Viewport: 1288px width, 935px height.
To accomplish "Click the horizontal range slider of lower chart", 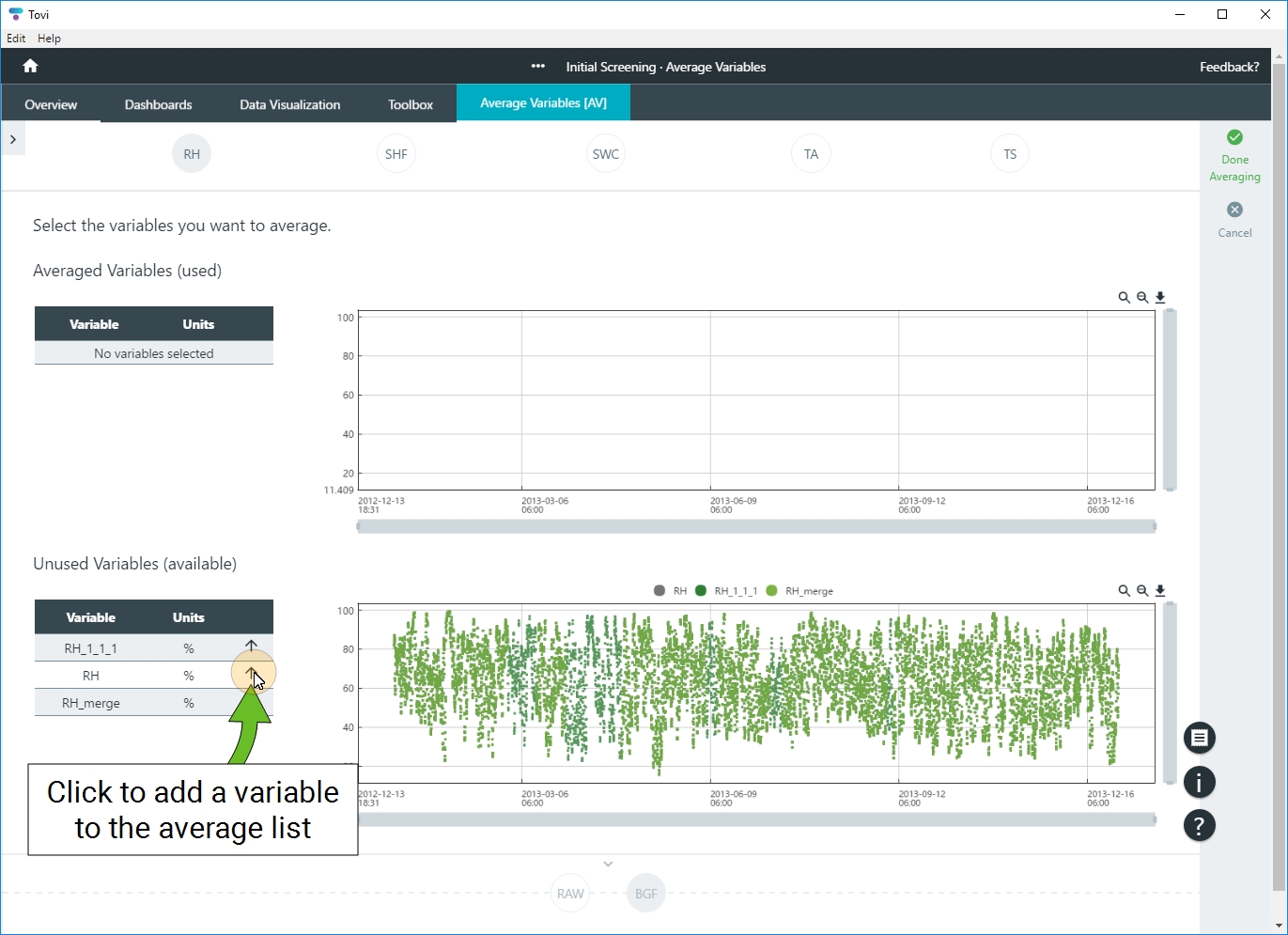I will click(x=756, y=819).
